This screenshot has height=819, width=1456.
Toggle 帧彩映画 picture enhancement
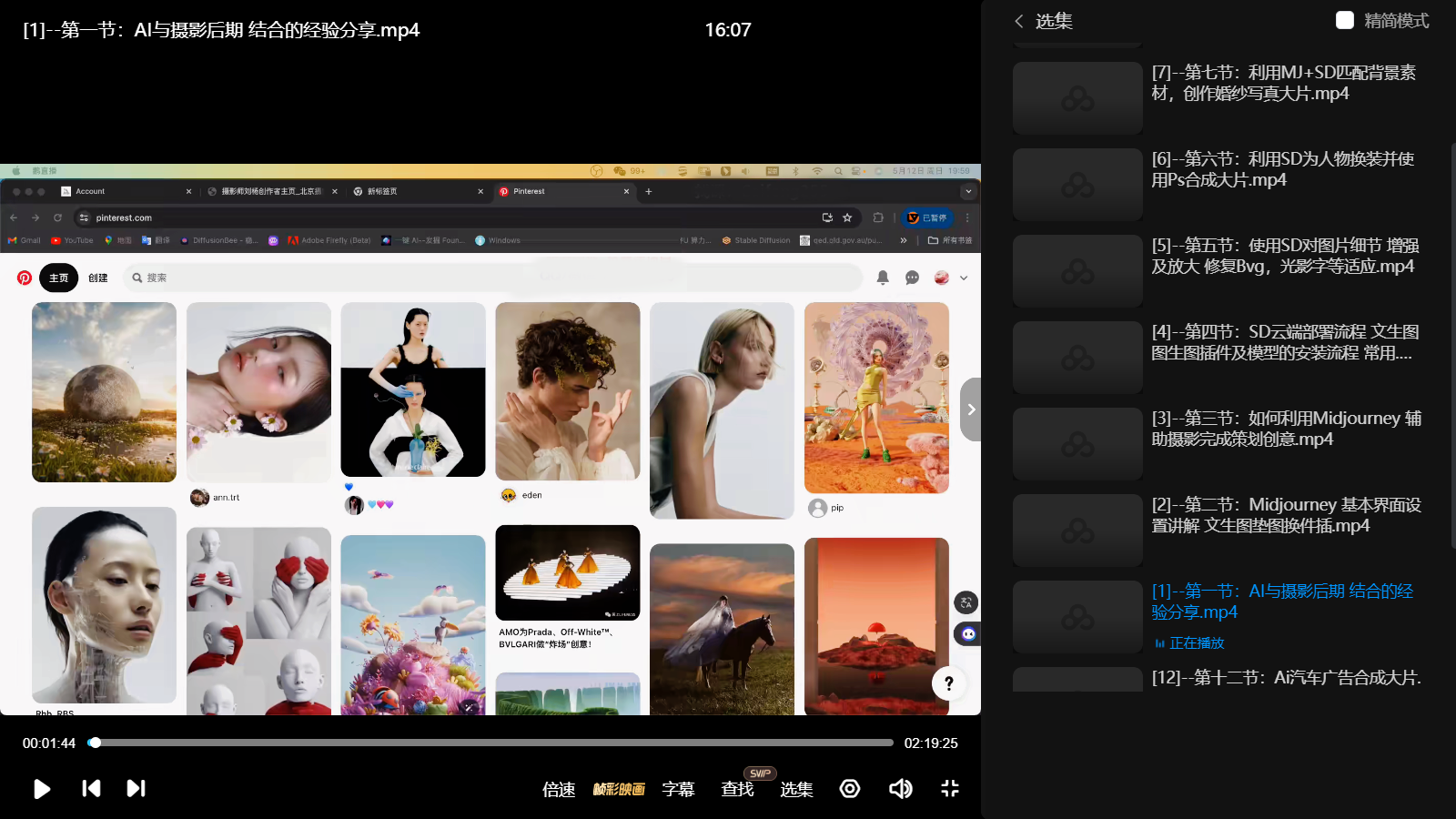coord(619,790)
